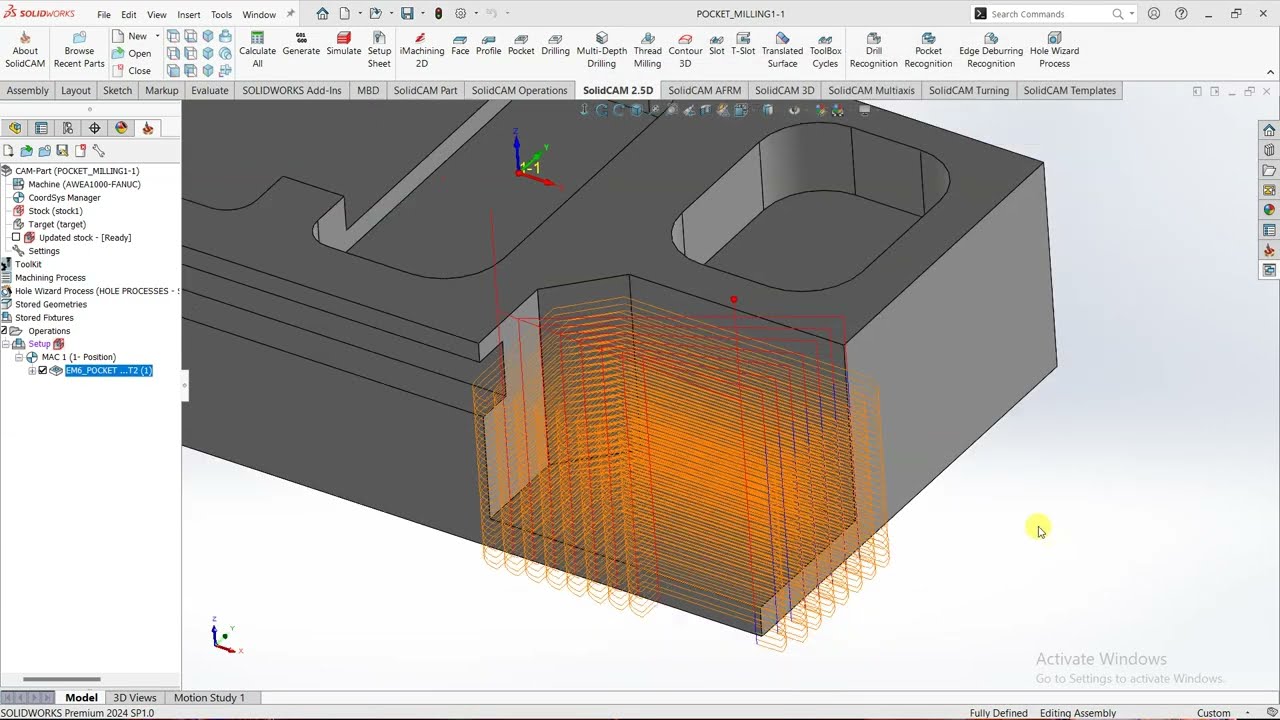Add a Profile operation
Screen dimensions: 1280x720
[x=489, y=44]
